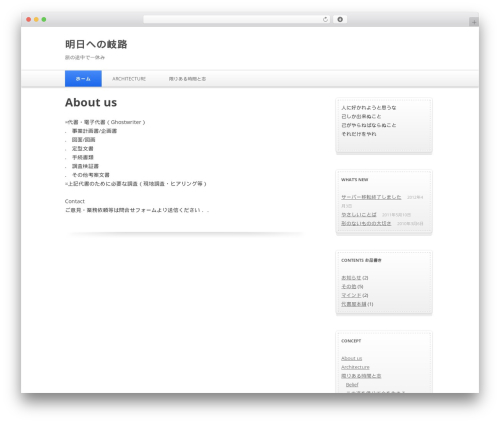The image size is (500, 423).
Task: Click the それだけをやれ quote line
Action: (x=359, y=134)
